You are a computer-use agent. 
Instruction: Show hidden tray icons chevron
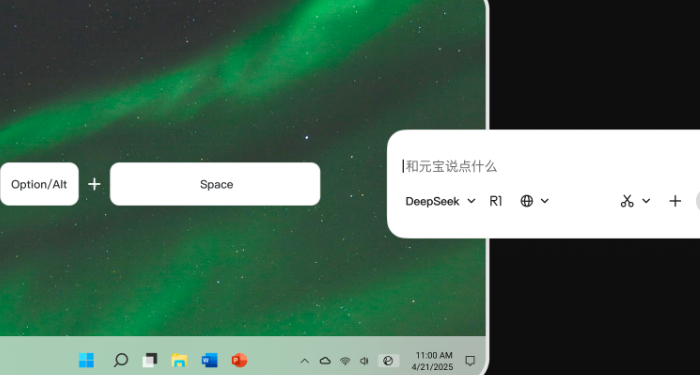304,361
